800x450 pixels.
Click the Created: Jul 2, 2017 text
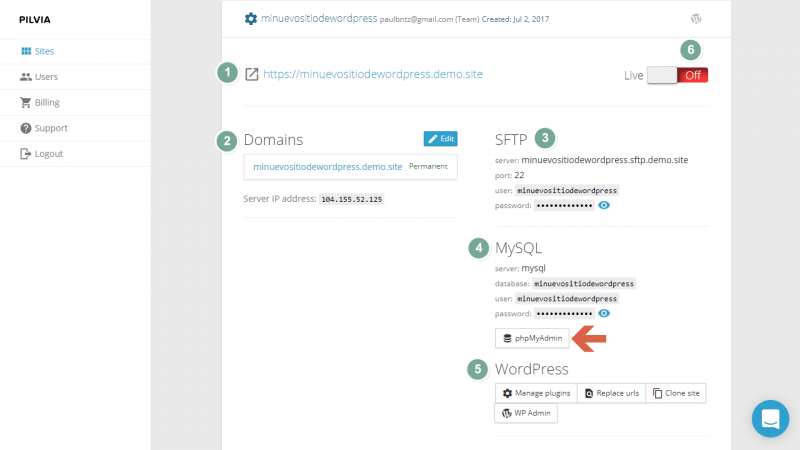[x=515, y=19]
